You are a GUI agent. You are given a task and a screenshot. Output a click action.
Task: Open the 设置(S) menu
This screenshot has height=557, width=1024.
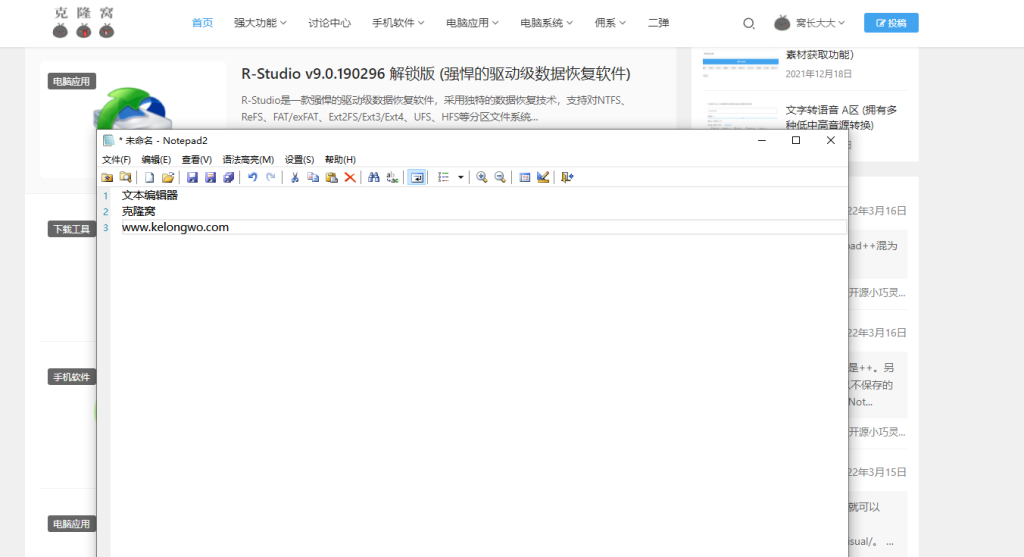point(299,159)
